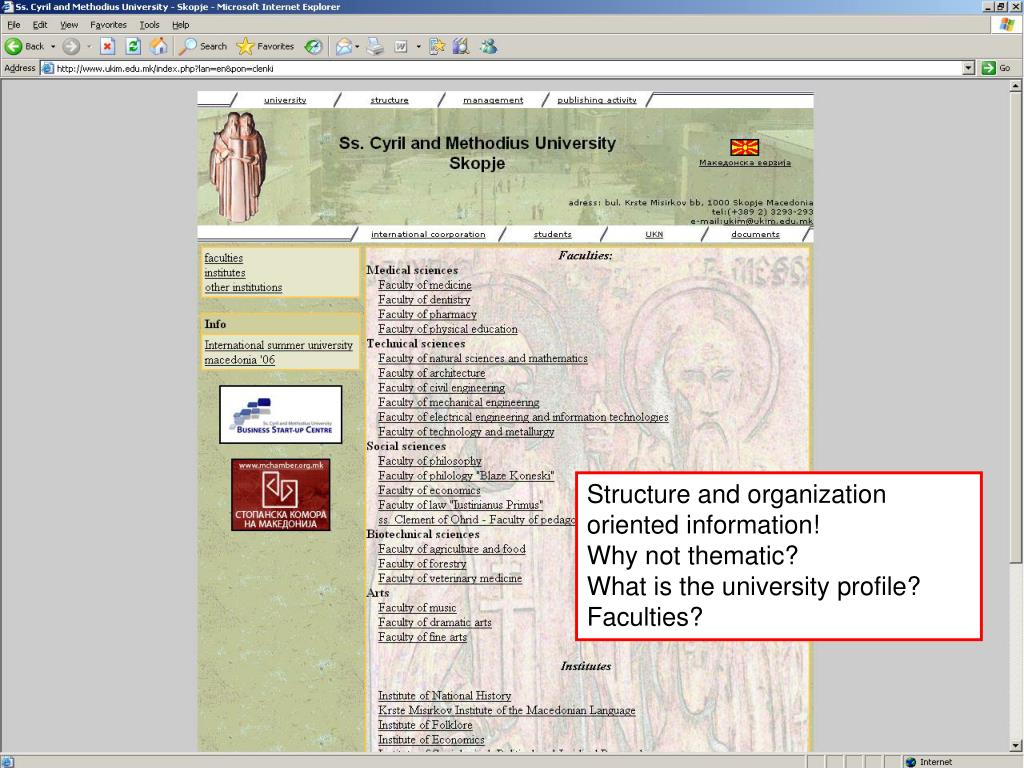
Task: Go to the home page icon
Action: coord(158,46)
